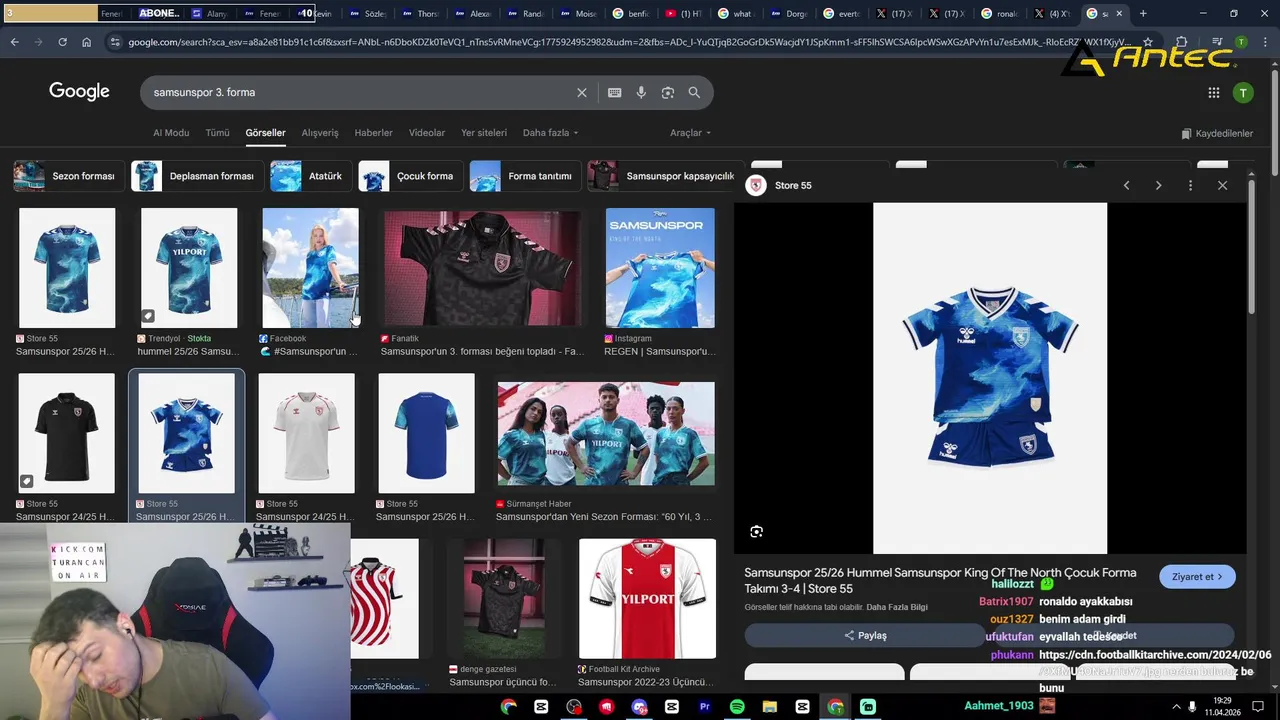
Task: Open the preview panel three-dot menu
Action: [x=1190, y=185]
